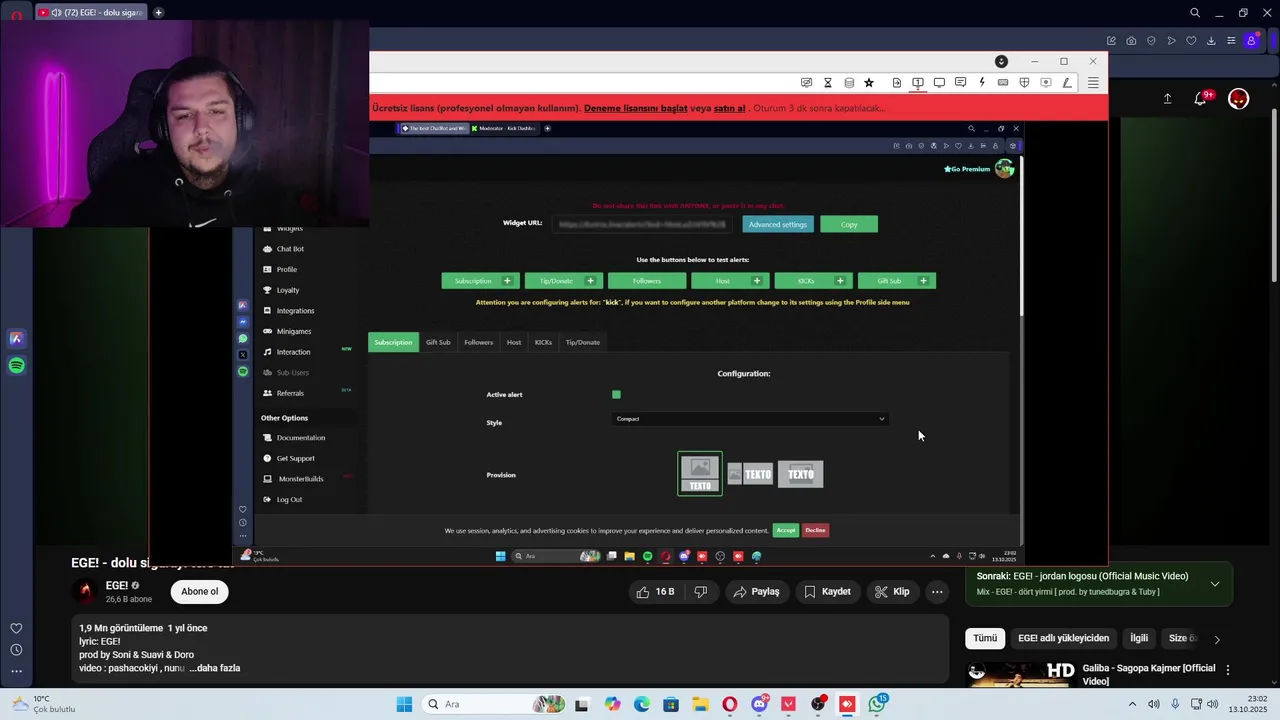Click the plus on Tip/Donate test button
Screen dimensions: 1280x720
pyautogui.click(x=590, y=281)
